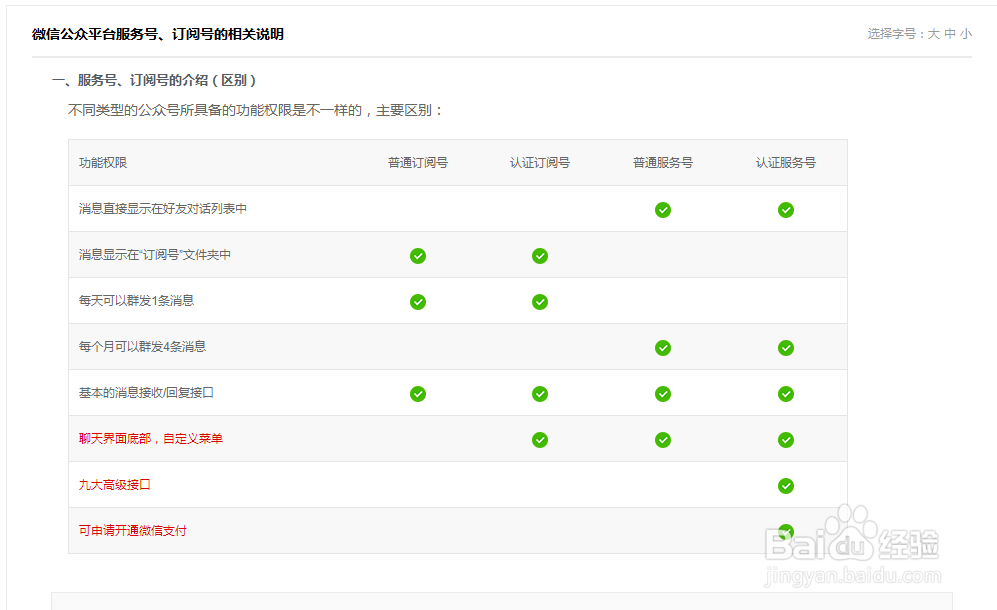Click the 认证订阅号 column header
997x610 pixels.
click(x=540, y=163)
